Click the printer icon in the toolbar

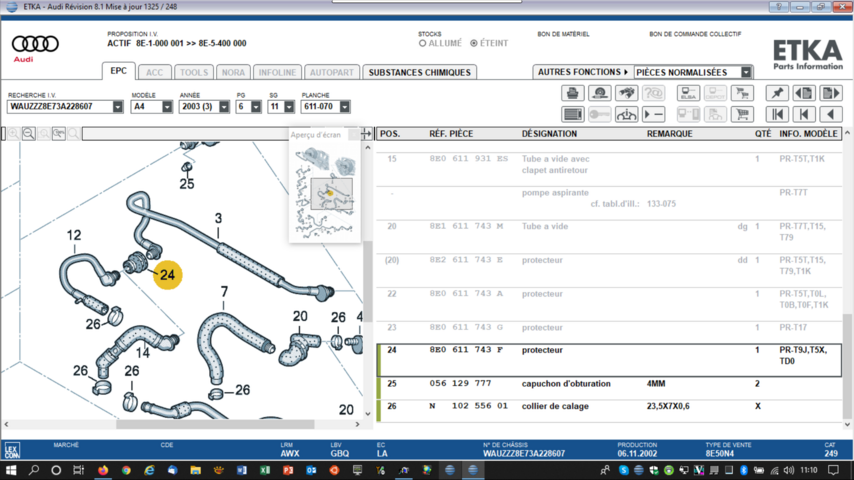tap(572, 93)
